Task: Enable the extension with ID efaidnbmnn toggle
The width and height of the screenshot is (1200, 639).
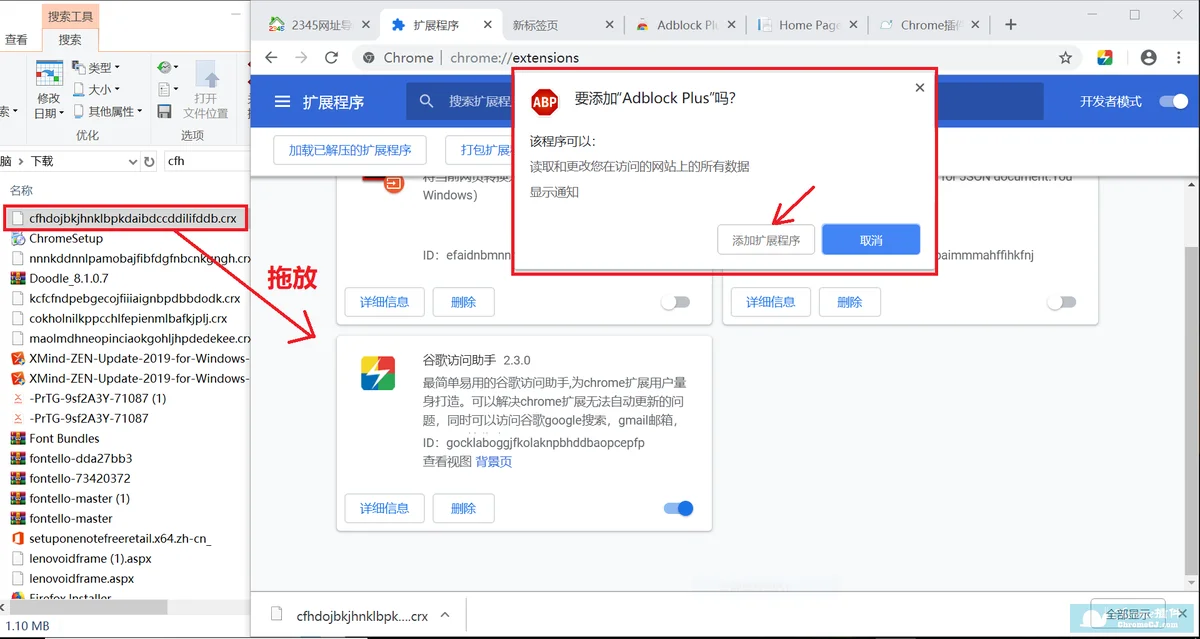Action: coord(675,302)
